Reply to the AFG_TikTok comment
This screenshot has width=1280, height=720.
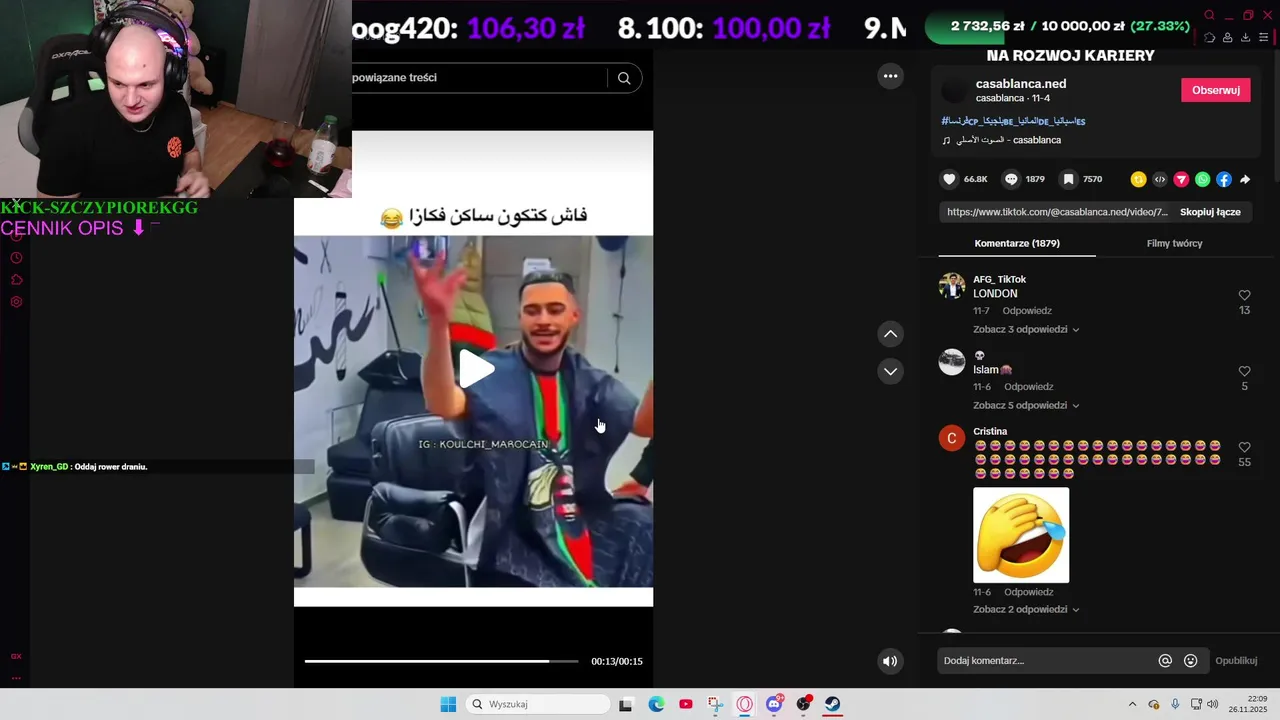point(1027,311)
